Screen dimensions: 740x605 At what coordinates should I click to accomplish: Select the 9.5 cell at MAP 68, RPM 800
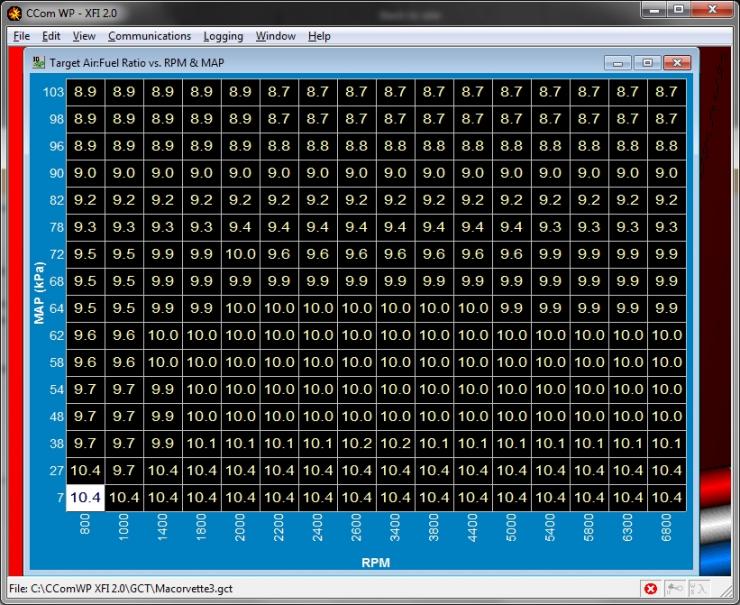[x=85, y=281]
